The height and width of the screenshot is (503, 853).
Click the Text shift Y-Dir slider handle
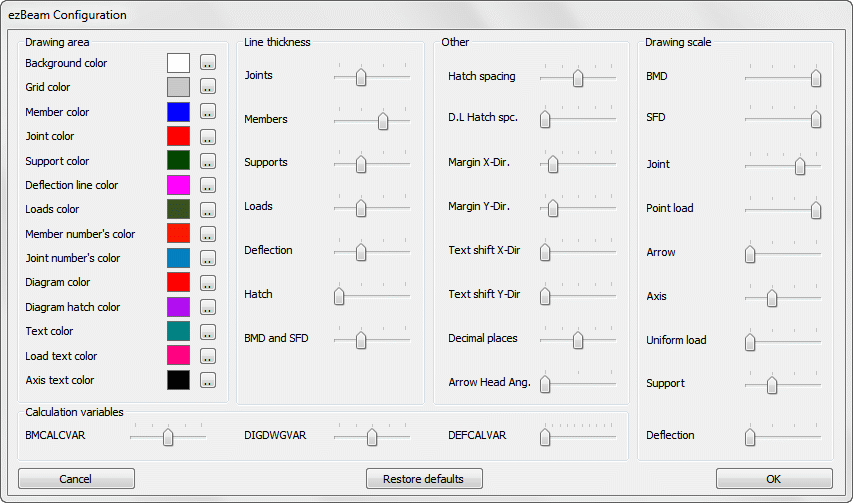click(x=545, y=296)
